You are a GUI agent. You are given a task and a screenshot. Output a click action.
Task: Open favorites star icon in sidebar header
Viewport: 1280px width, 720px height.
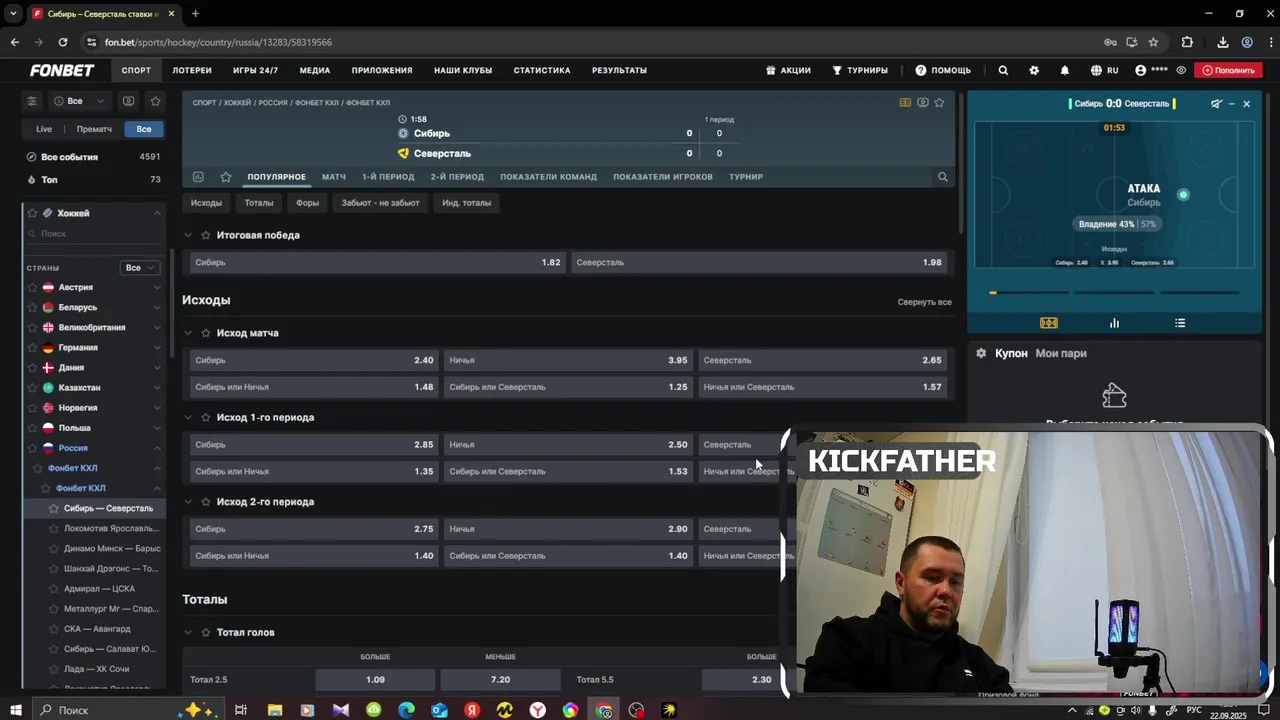tap(155, 101)
